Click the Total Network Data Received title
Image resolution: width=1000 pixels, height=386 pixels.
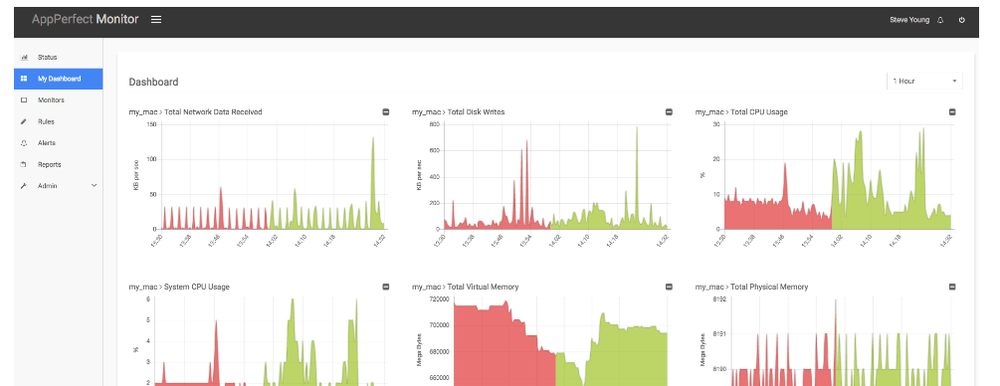(195, 112)
